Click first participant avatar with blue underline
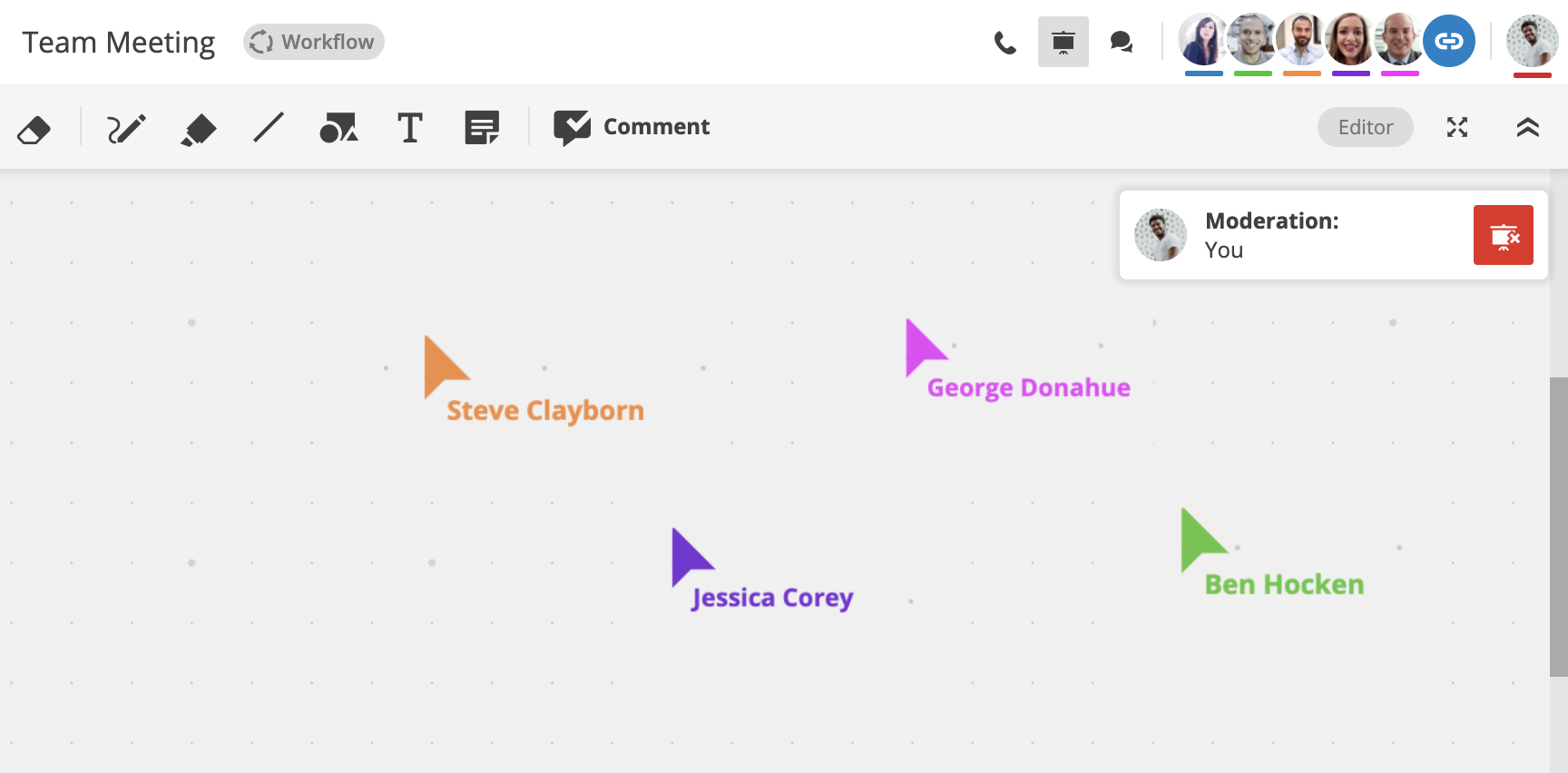The width and height of the screenshot is (1568, 773). (x=1203, y=41)
